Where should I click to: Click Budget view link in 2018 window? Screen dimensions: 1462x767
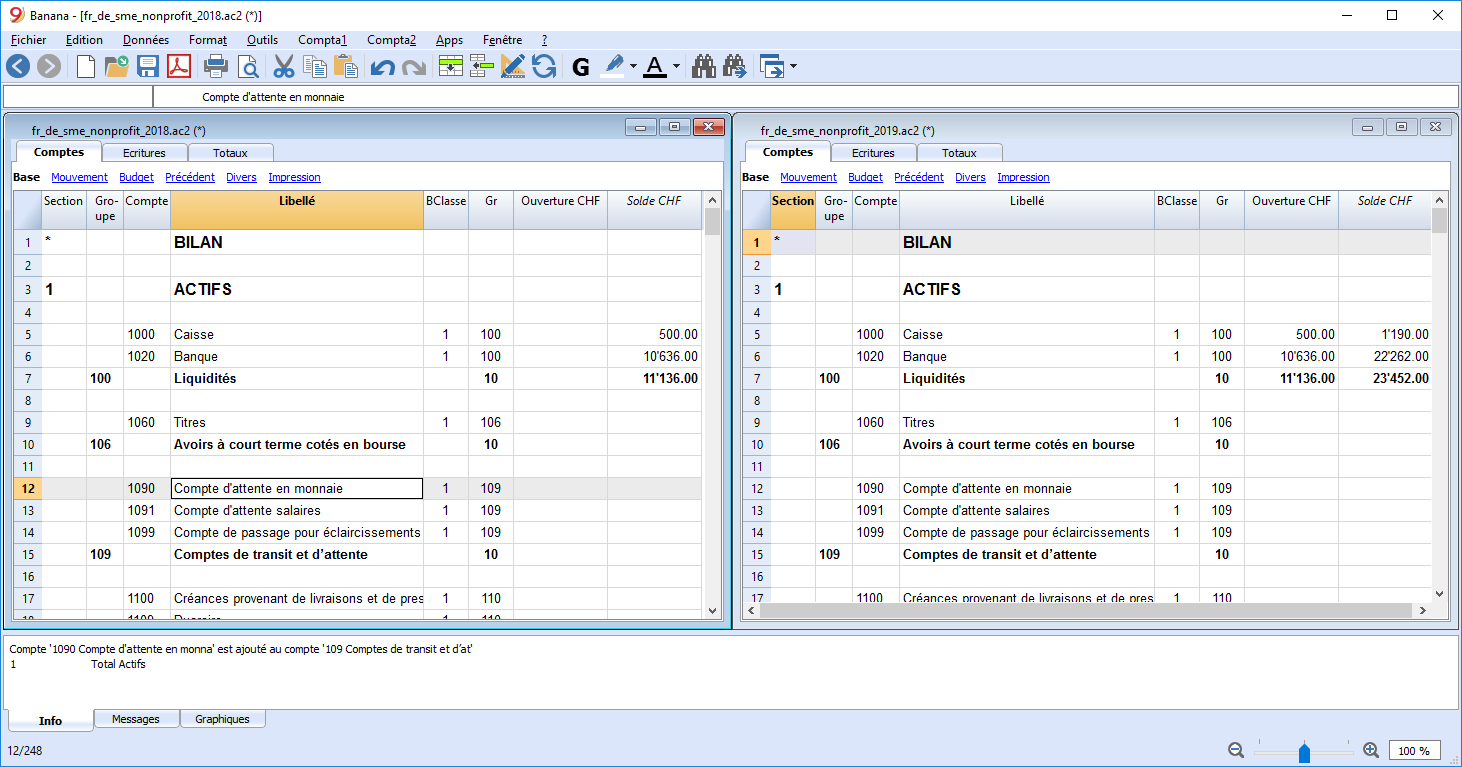pyautogui.click(x=136, y=177)
